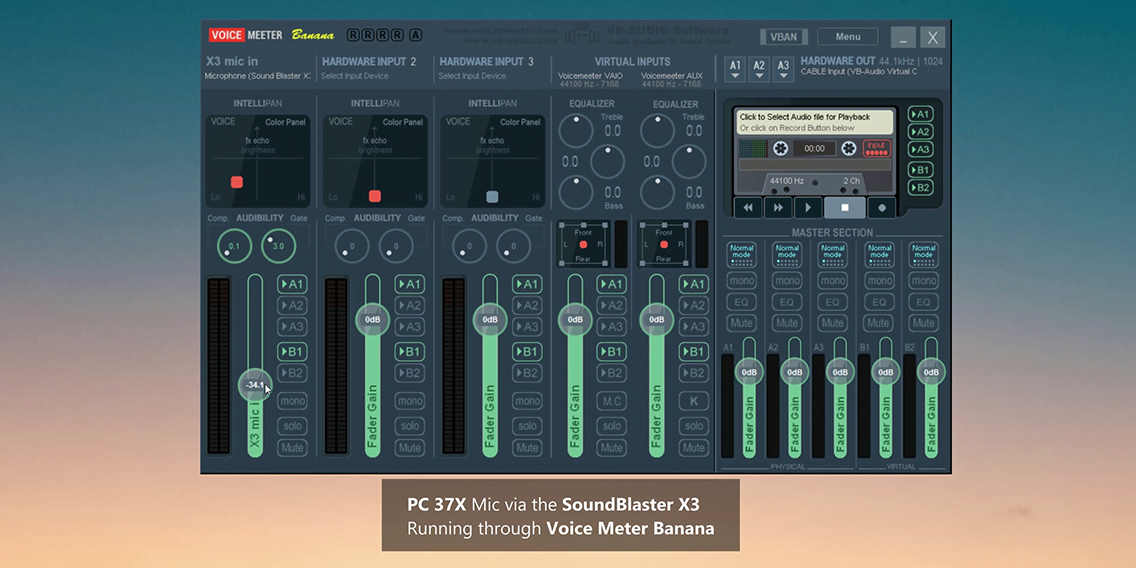Click the A3 master fader 0dB knob
The width and height of the screenshot is (1136, 568).
point(840,372)
